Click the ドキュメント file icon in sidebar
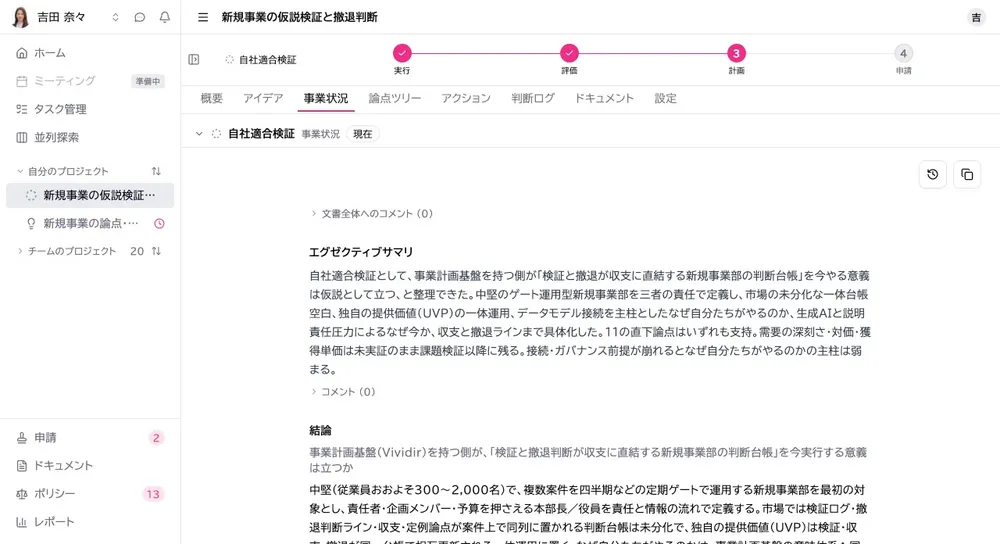This screenshot has height=544, width=1000. 22,466
